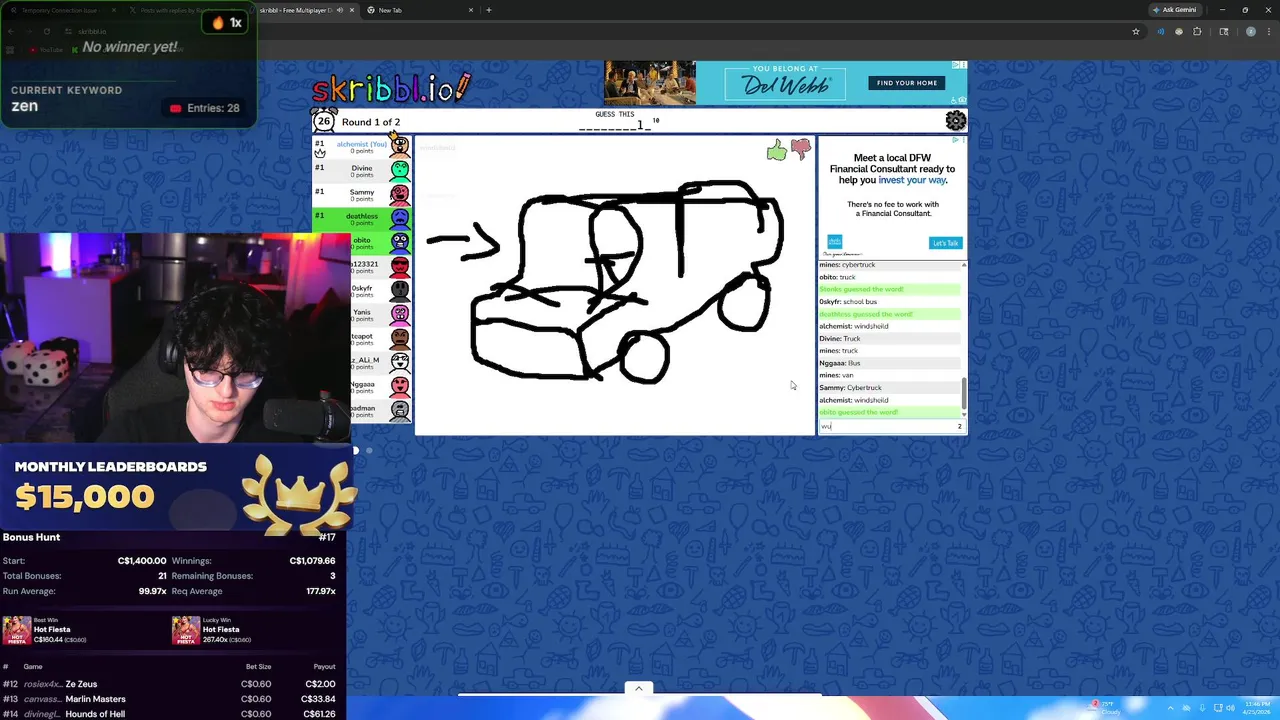
Task: Open weather widget in taskbar
Action: point(1105,707)
